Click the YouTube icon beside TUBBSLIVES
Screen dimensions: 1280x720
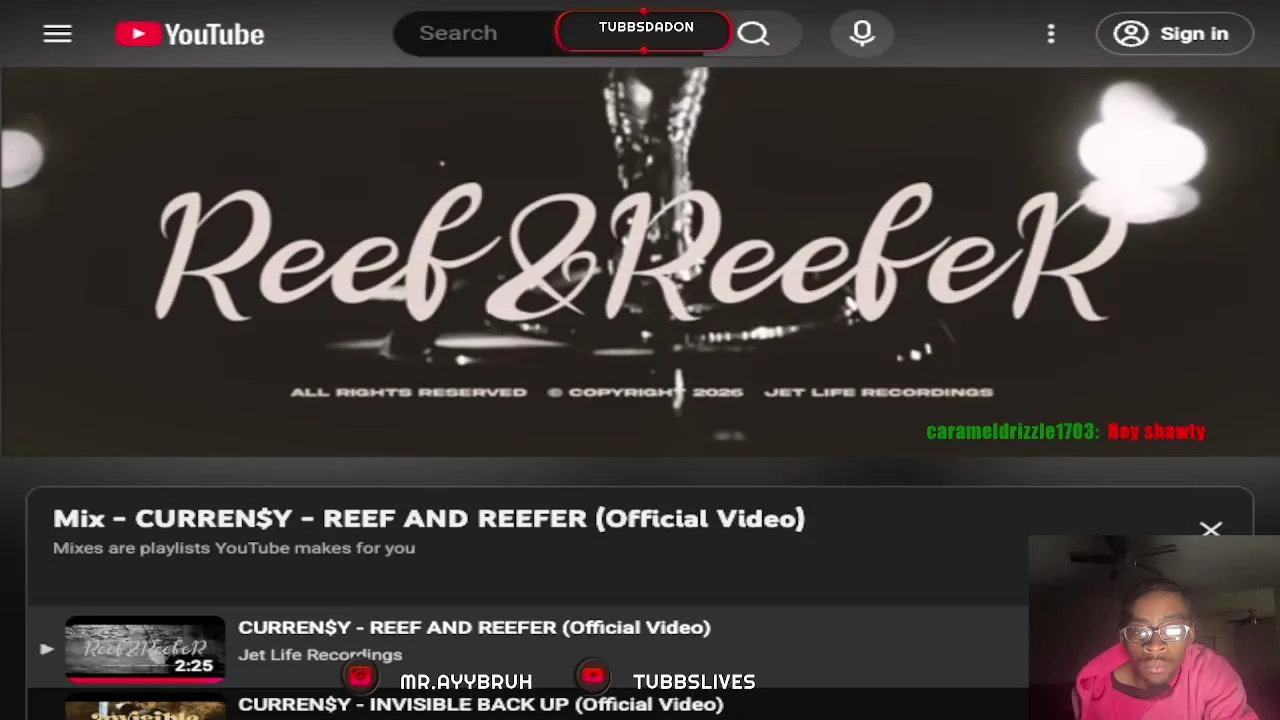tap(593, 677)
